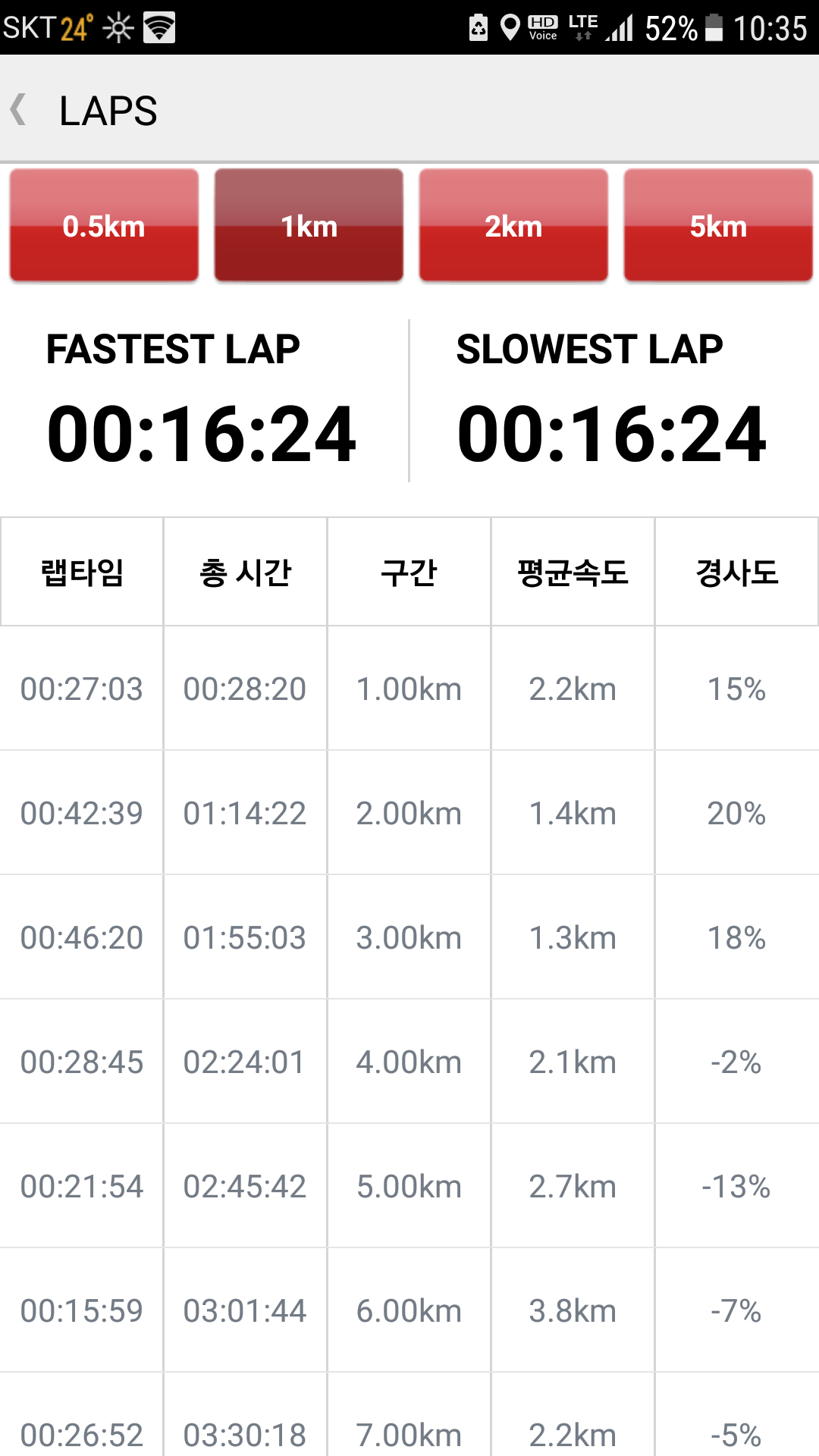Viewport: 819px width, 1456px height.
Task: Tap the fastest lap time 00:16:24
Action: click(x=202, y=435)
